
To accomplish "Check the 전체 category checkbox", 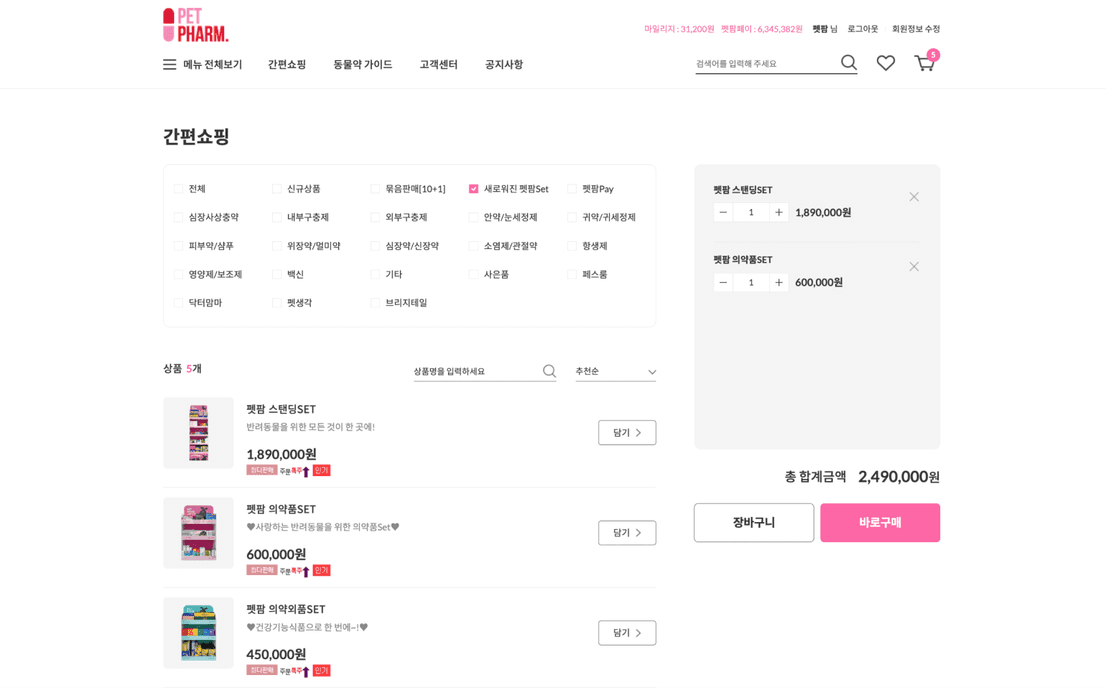I will (178, 189).
